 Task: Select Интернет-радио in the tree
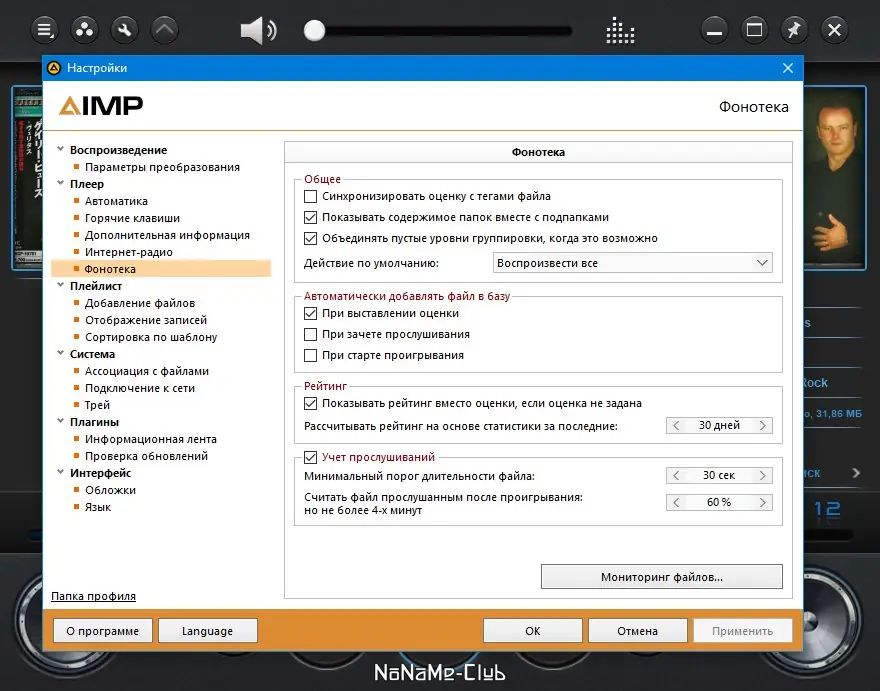pyautogui.click(x=129, y=252)
